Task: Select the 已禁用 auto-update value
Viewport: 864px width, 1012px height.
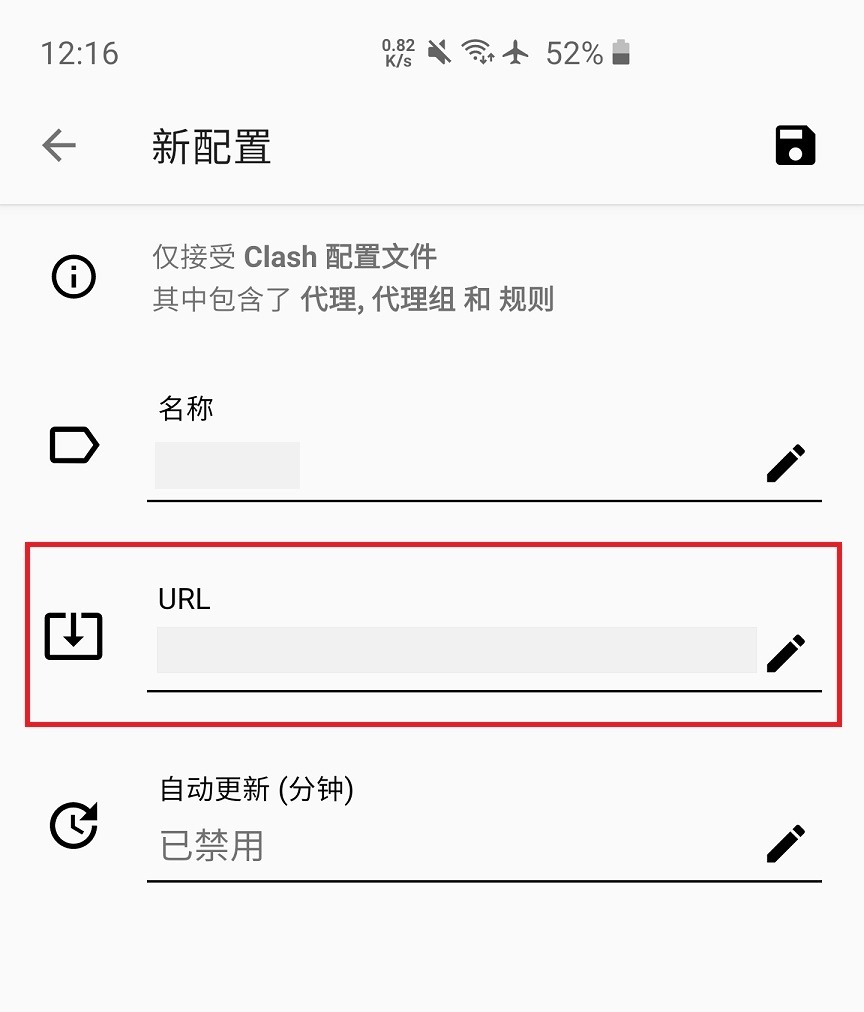Action: tap(212, 845)
